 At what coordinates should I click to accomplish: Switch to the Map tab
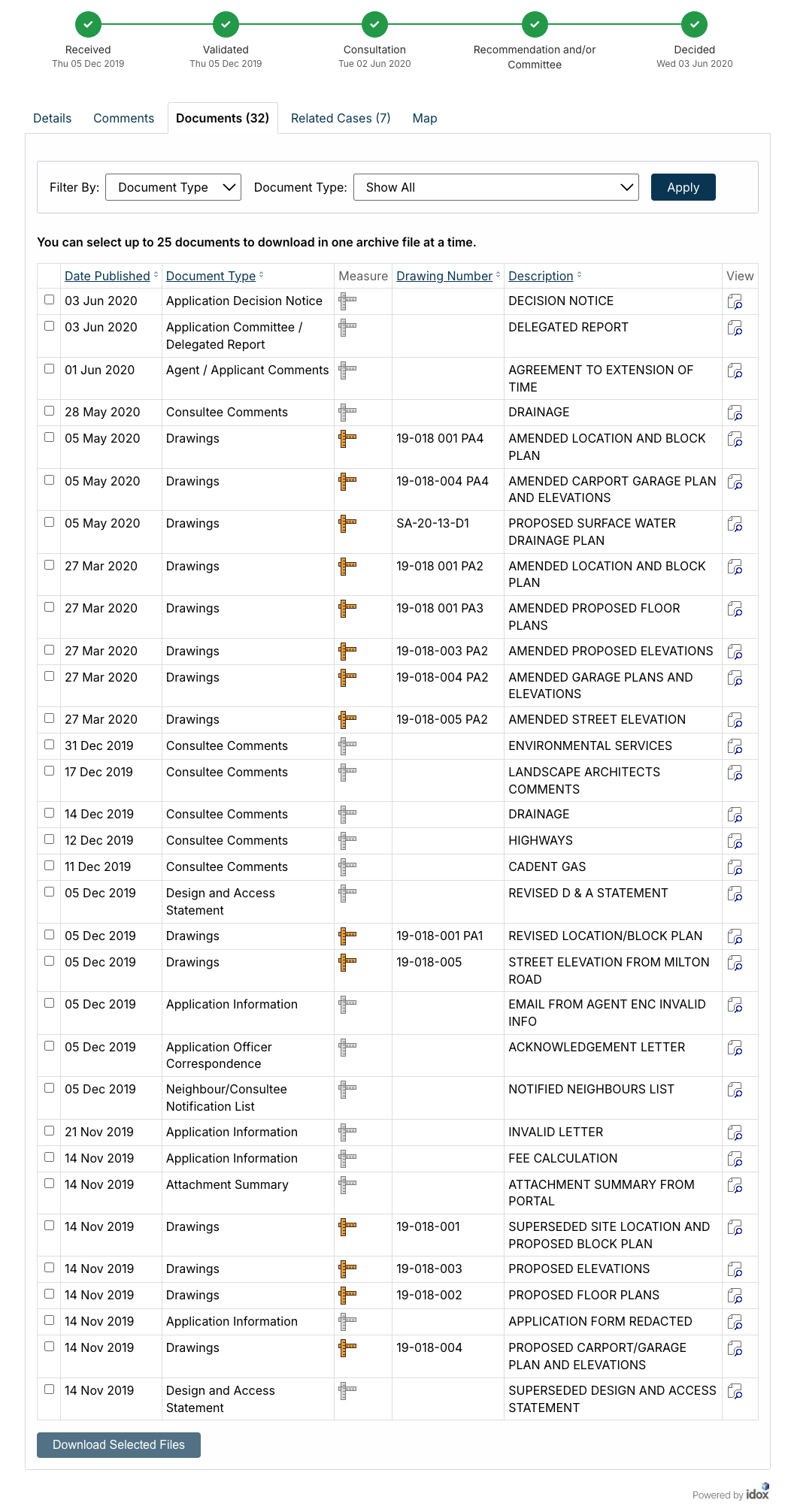point(425,118)
